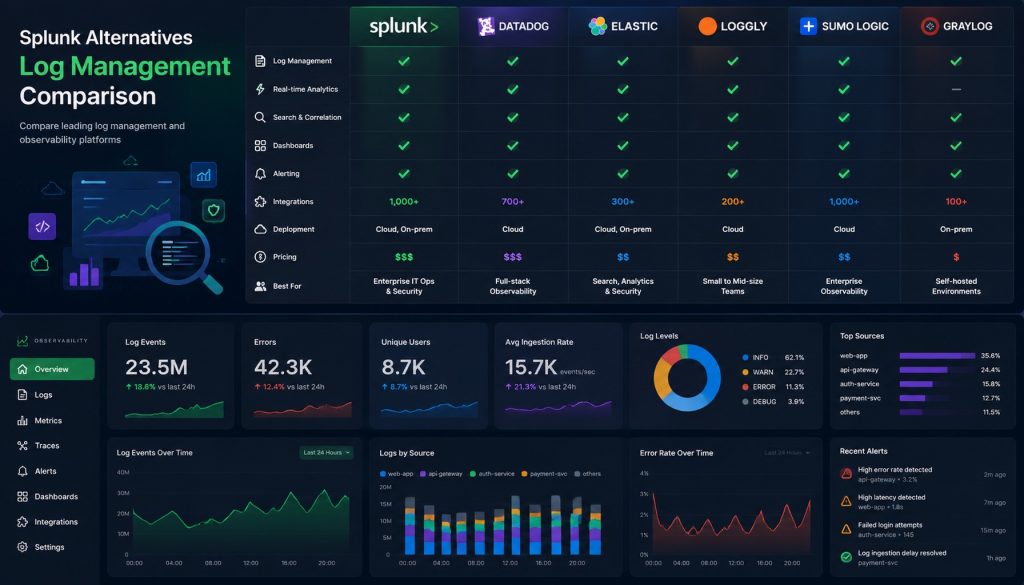
Task: Click the Failed login attempts warning icon
Action: [846, 529]
